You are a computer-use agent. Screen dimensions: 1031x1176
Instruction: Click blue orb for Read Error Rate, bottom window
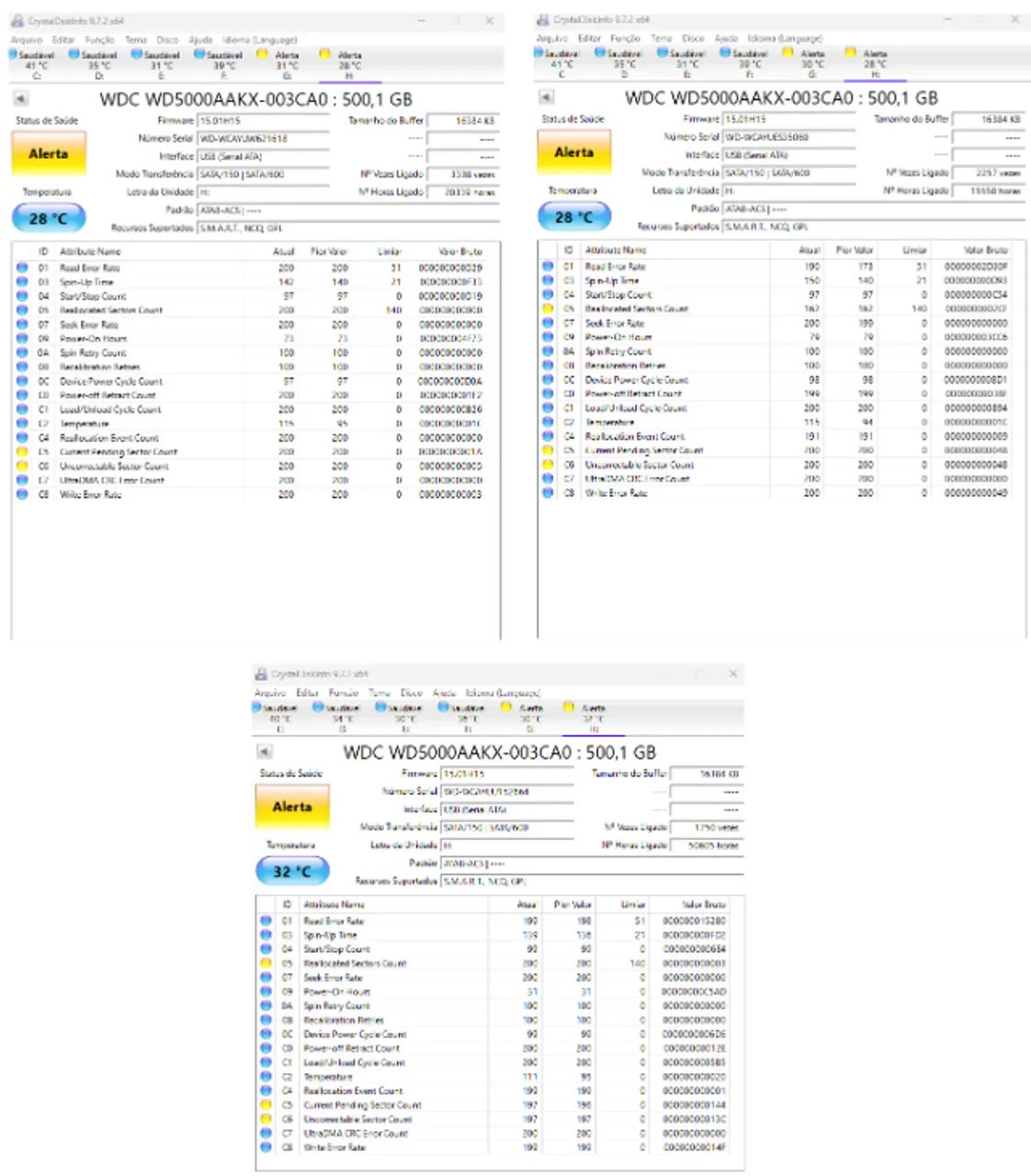coord(266,921)
